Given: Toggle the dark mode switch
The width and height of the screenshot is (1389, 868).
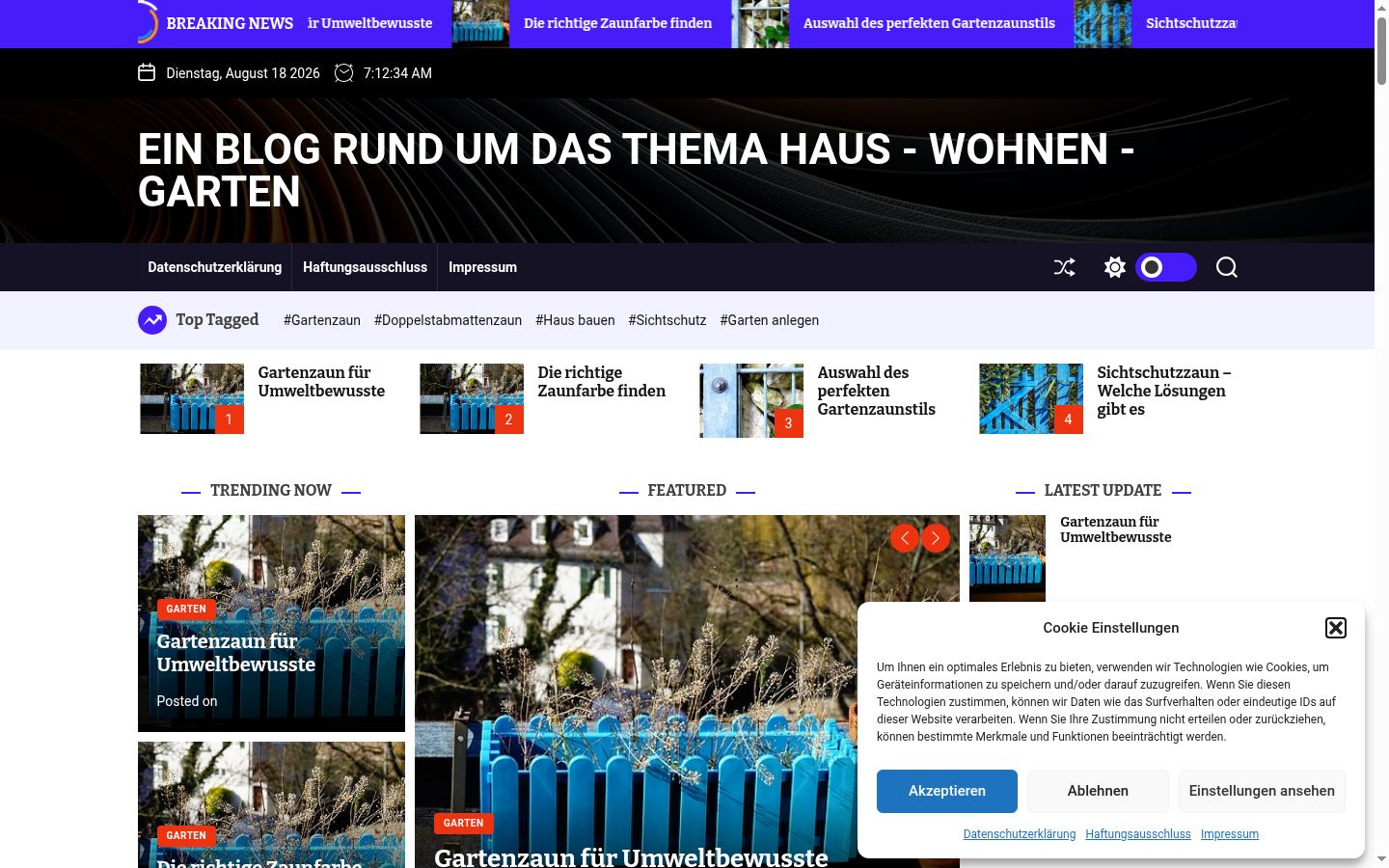Looking at the screenshot, I should 1166,267.
